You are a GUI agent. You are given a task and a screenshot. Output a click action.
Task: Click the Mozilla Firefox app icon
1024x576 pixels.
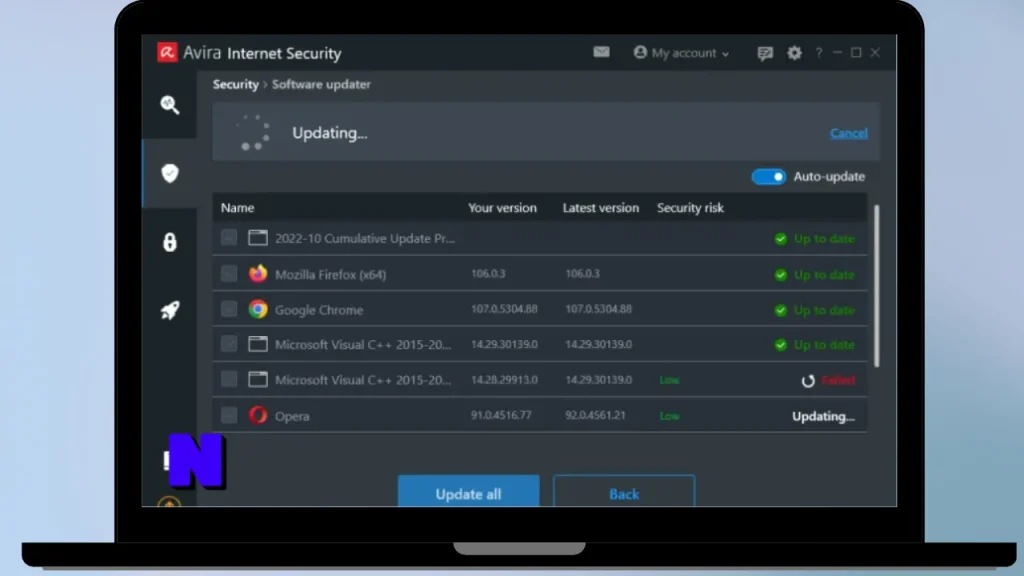tap(258, 274)
